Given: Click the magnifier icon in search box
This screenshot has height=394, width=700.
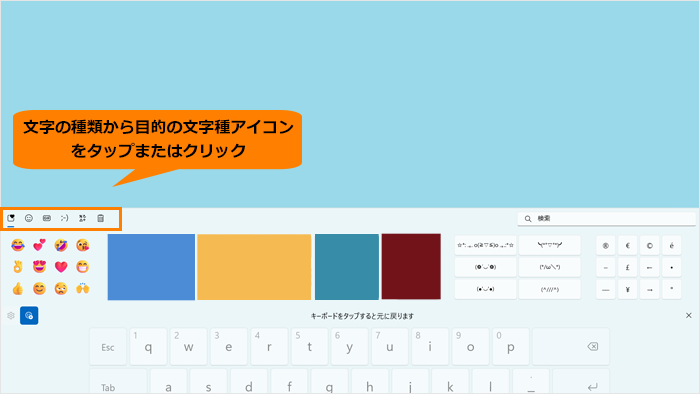Looking at the screenshot, I should tap(528, 219).
